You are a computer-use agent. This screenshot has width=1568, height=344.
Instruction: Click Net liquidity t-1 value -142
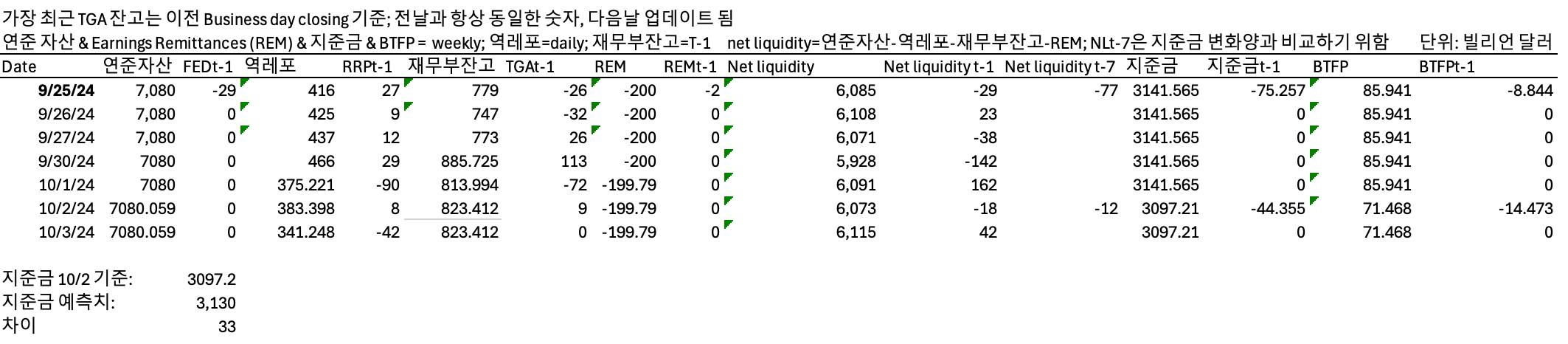980,162
